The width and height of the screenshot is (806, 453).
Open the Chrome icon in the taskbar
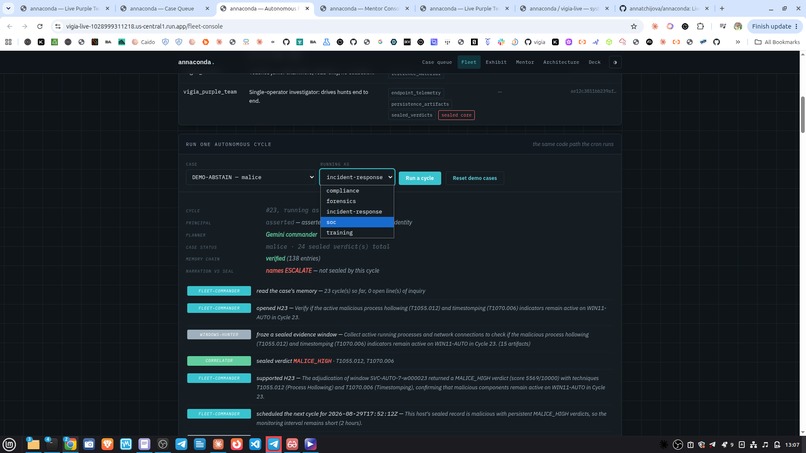(x=70, y=444)
